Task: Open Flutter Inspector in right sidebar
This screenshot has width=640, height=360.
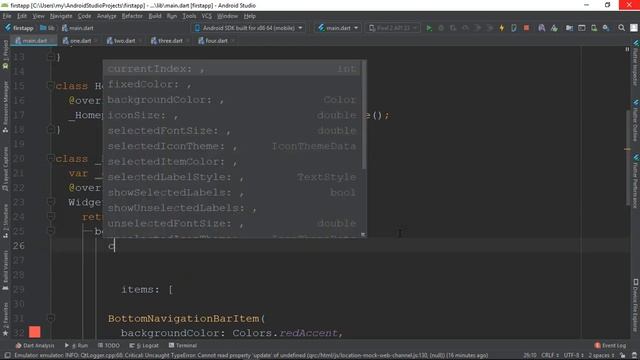Action: click(x=635, y=63)
